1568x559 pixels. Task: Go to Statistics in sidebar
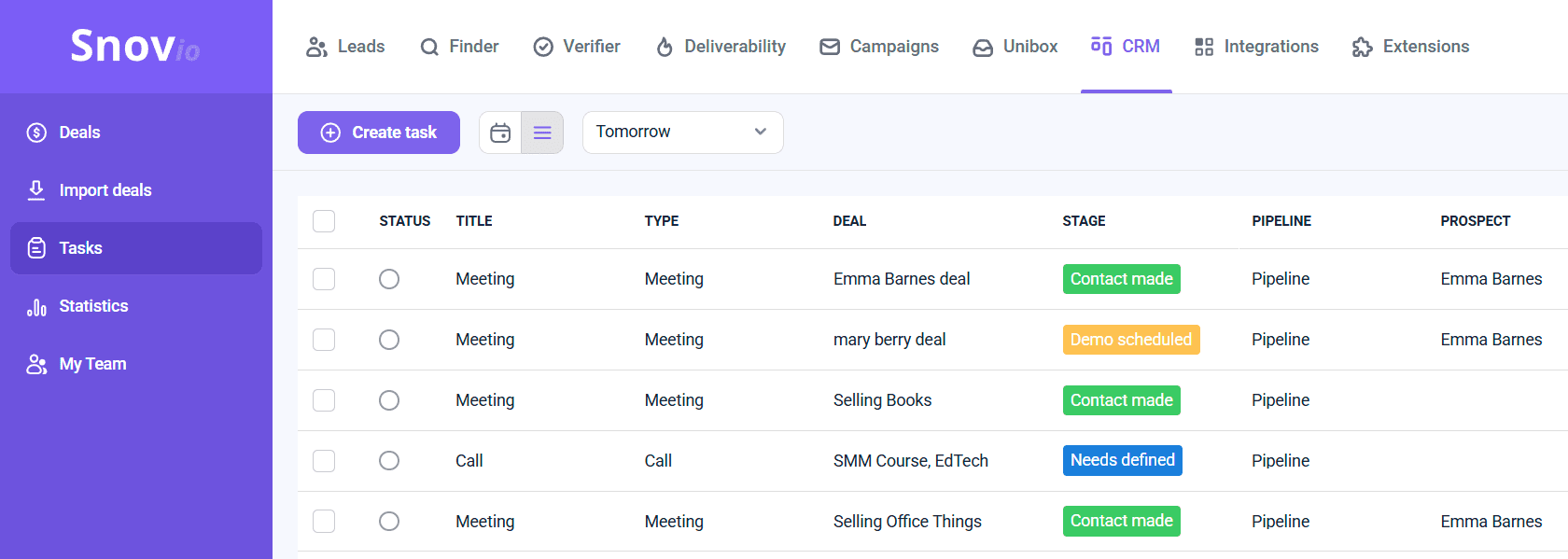(93, 306)
